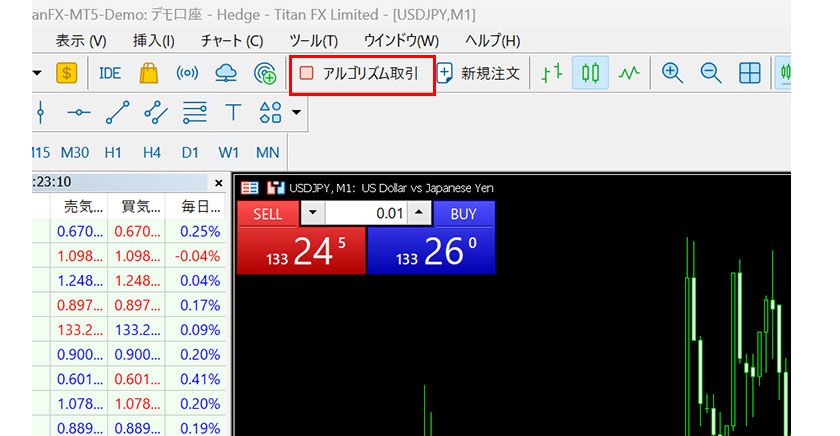Open the 表示 (V) menu
Image resolution: width=840 pixels, height=436 pixels.
tap(81, 41)
